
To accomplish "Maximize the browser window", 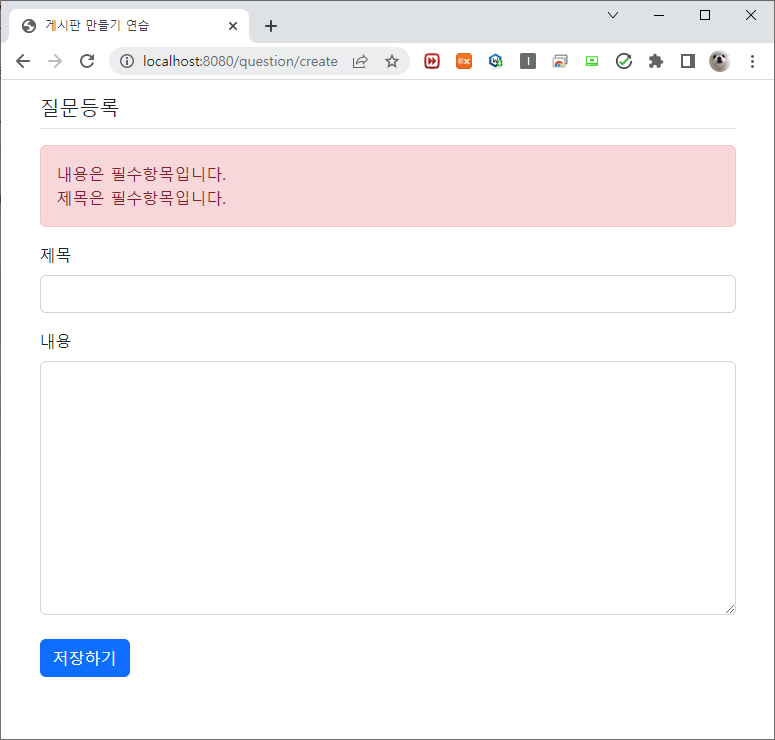I will coord(705,15).
